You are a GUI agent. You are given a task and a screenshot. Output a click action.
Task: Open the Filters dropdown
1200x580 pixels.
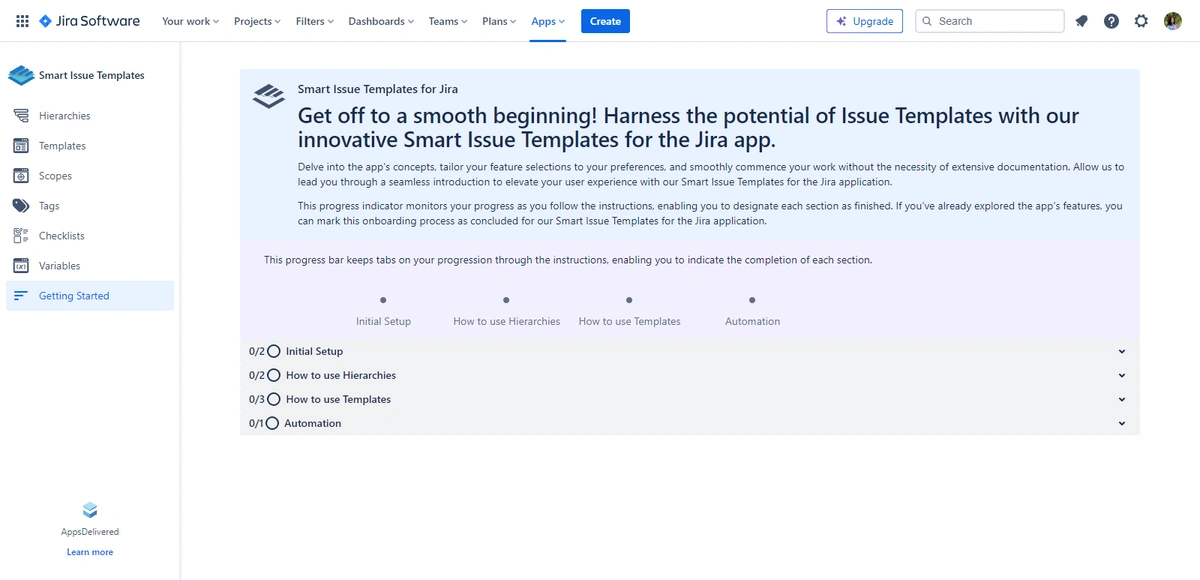314,21
